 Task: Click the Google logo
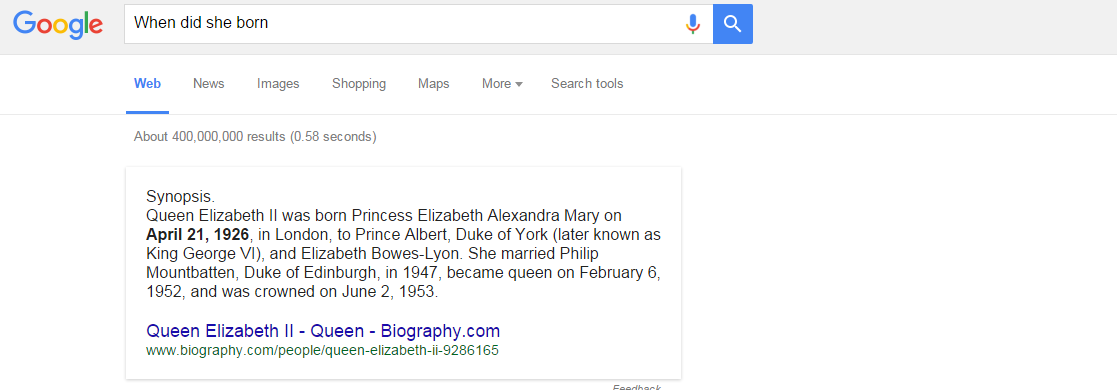click(x=58, y=24)
